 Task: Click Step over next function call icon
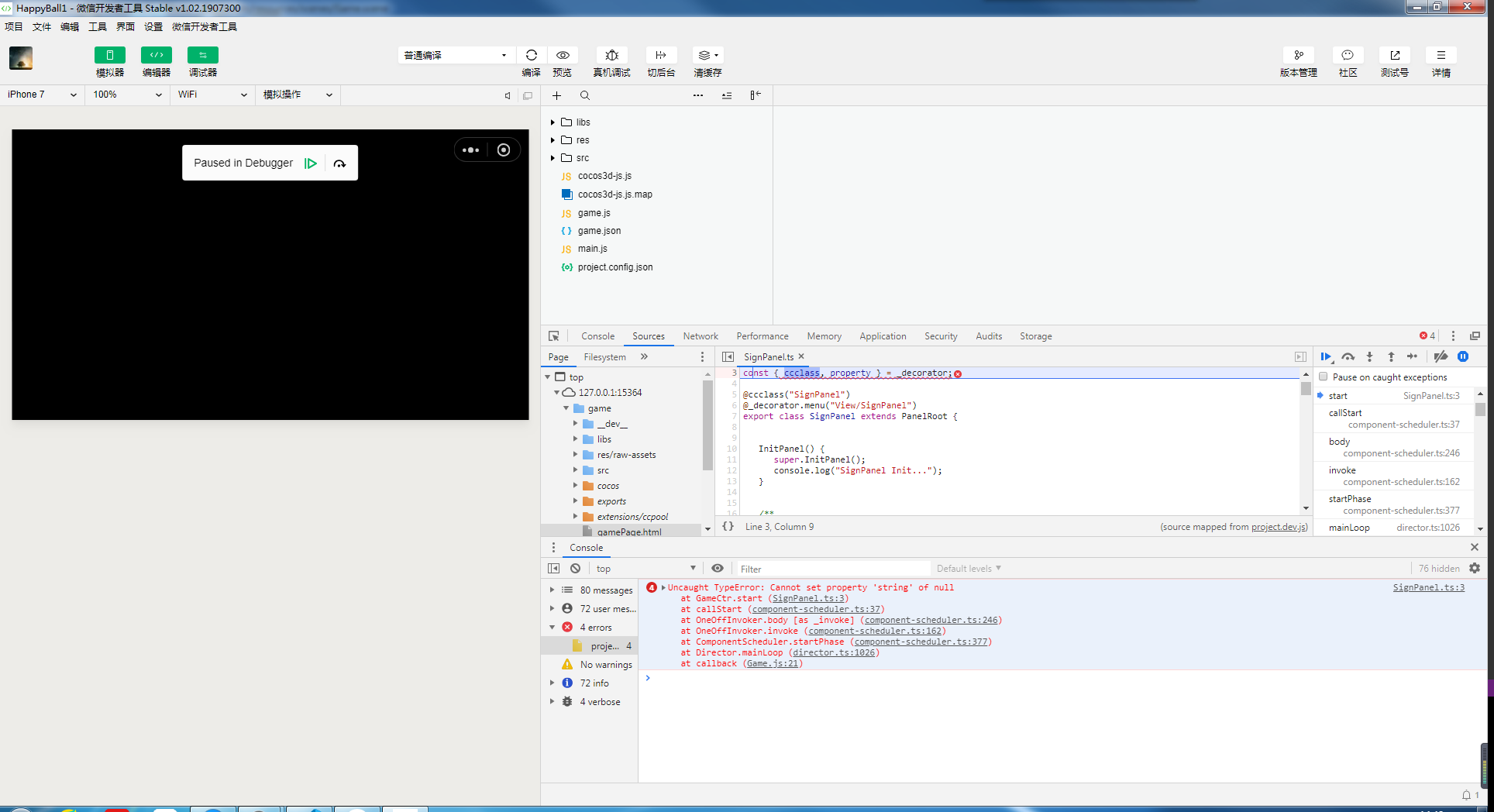click(1348, 356)
